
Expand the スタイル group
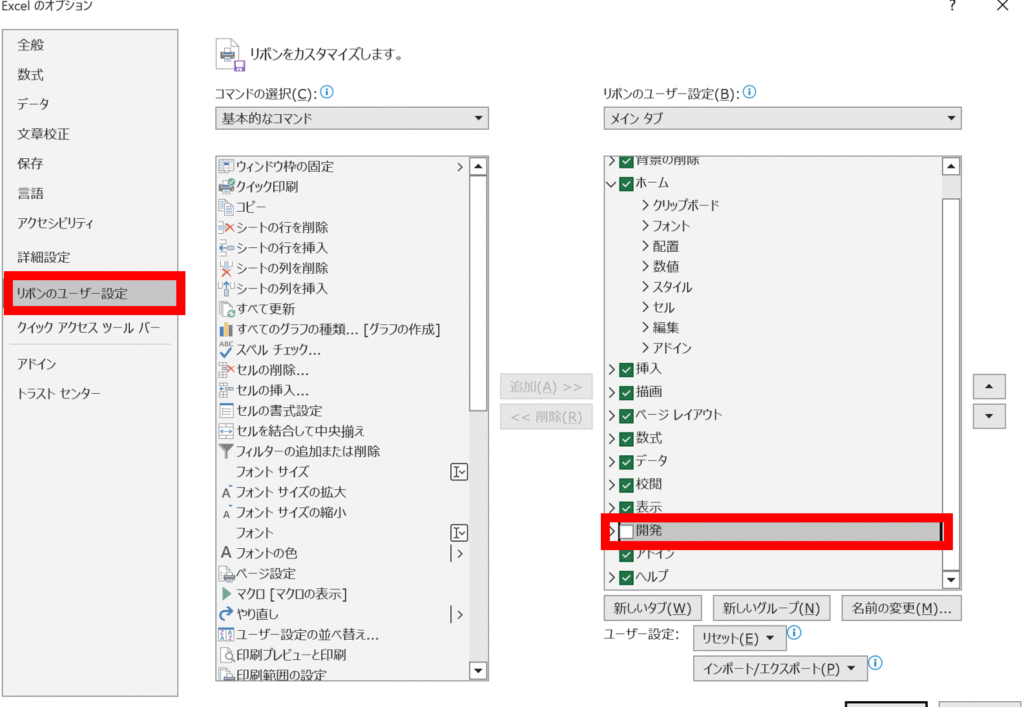pos(645,287)
